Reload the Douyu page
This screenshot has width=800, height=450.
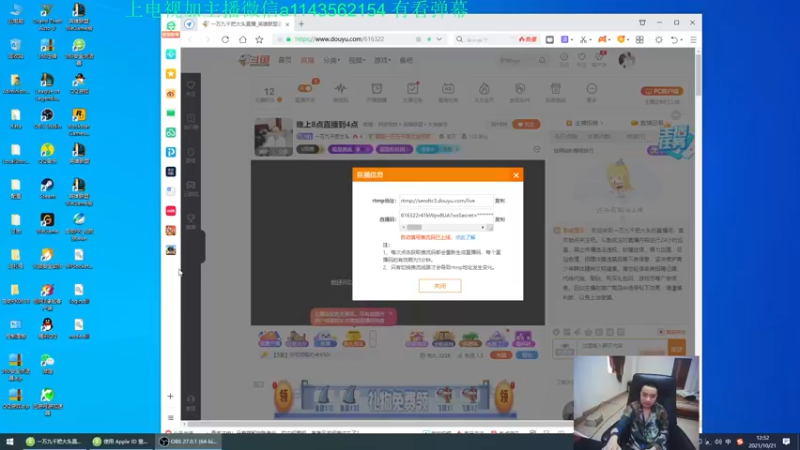click(225, 39)
